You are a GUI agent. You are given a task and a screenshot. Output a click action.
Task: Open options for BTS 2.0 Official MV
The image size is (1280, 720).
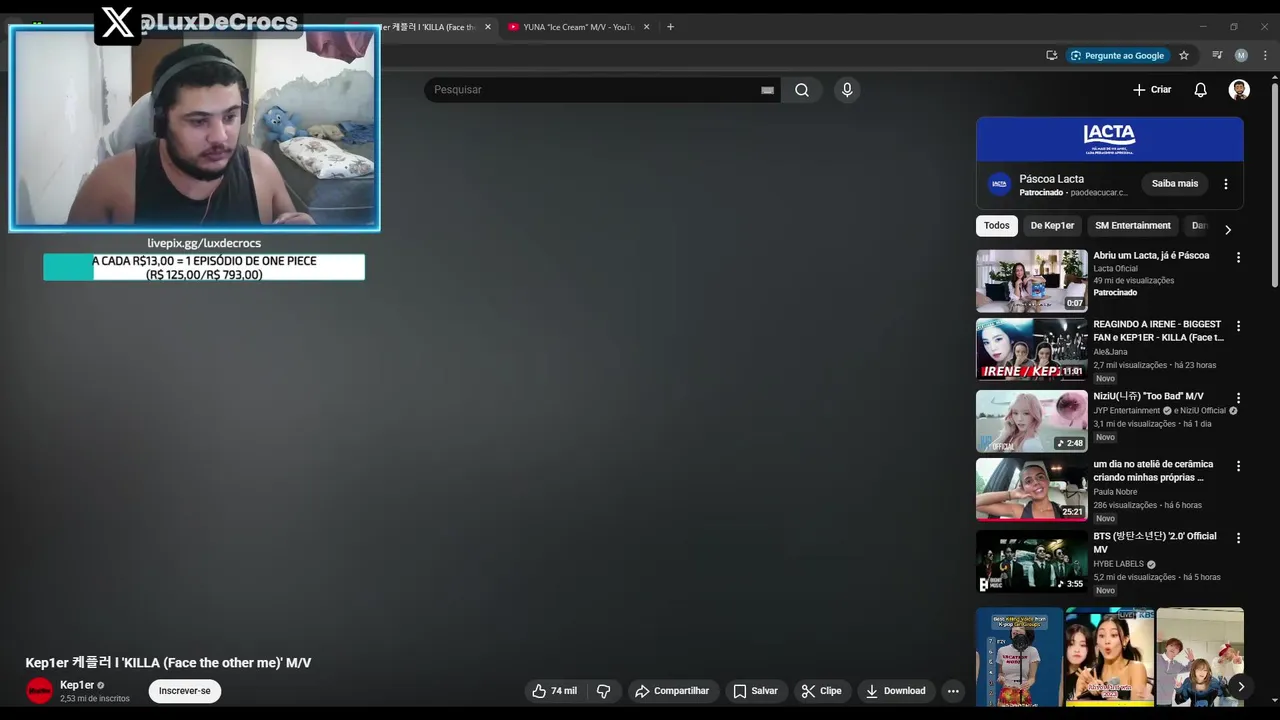click(x=1238, y=538)
